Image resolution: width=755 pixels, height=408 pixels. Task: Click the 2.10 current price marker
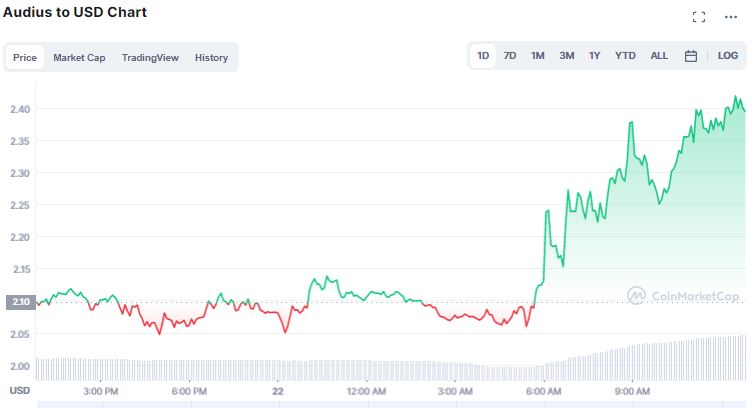(x=21, y=302)
